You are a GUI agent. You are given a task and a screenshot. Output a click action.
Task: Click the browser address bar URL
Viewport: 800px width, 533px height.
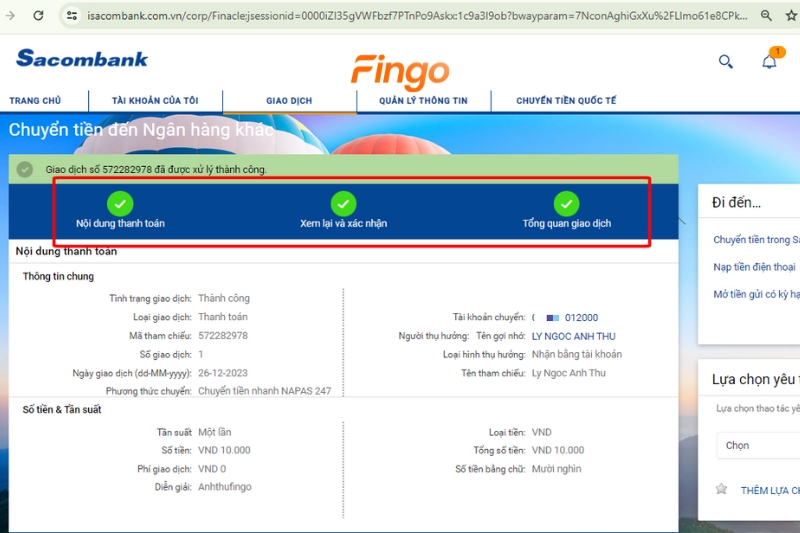[x=417, y=16]
